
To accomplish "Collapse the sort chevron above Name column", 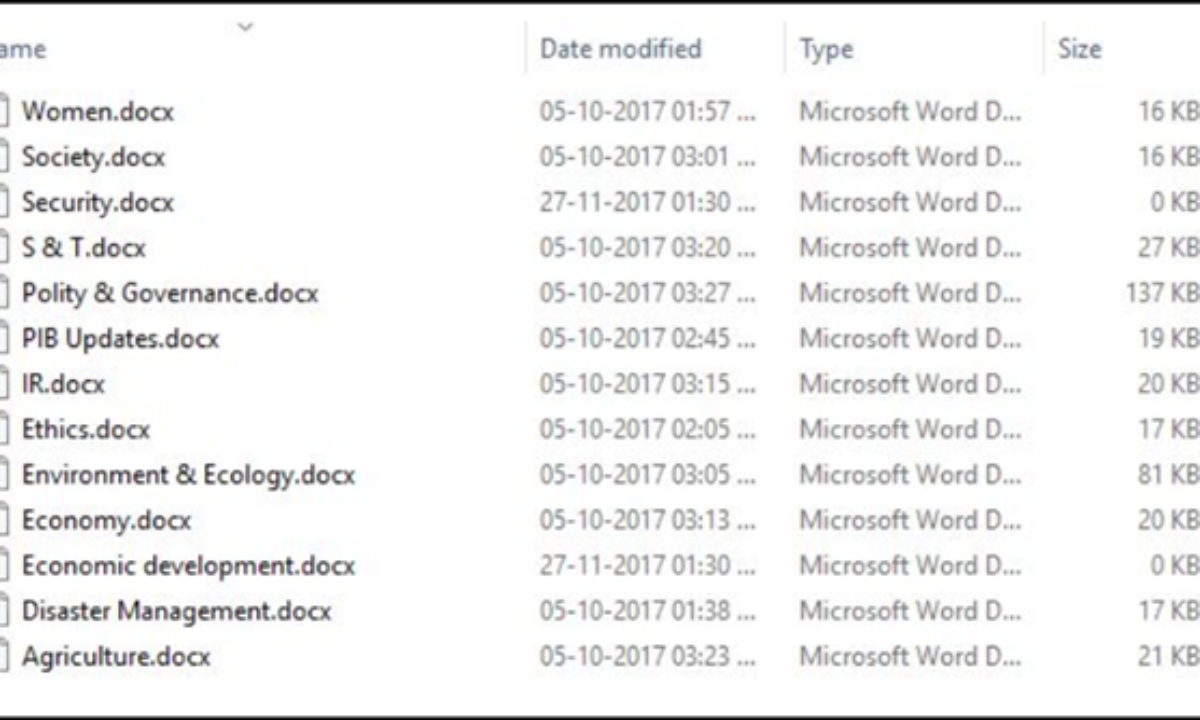I will click(x=245, y=26).
